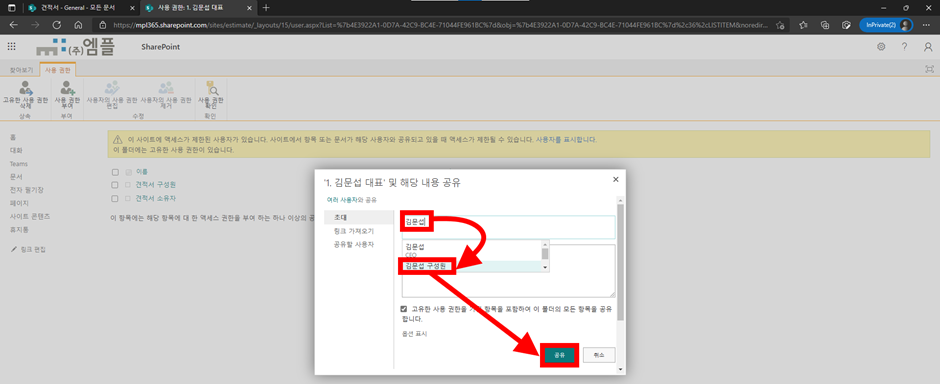
Task: Open the SharePoint app launcher grid
Action: point(12,47)
